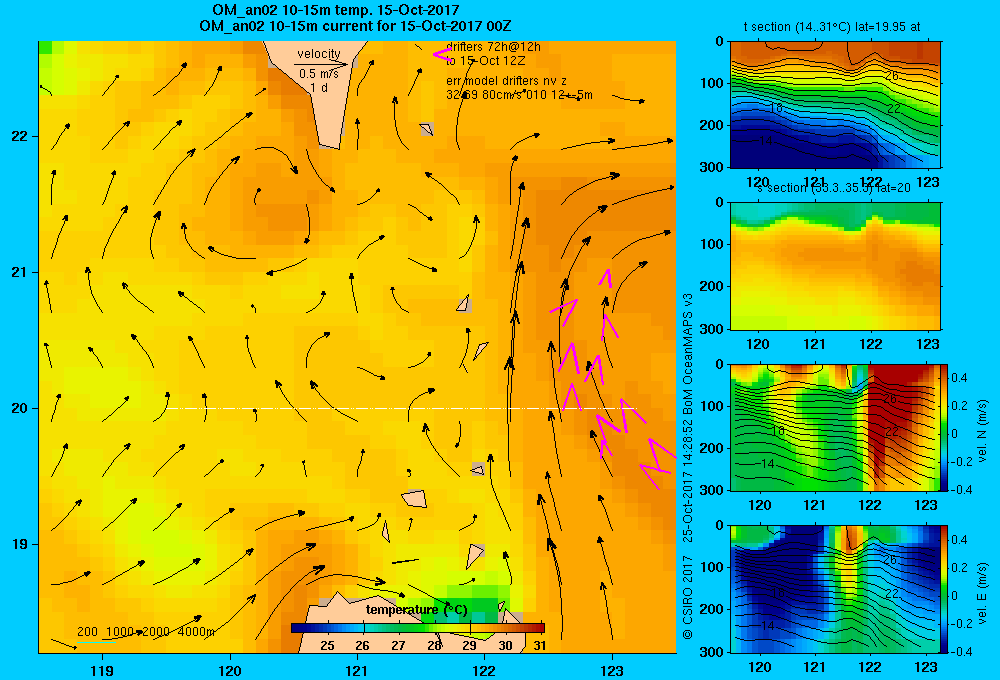Click the '32 69 80cm/s 010 12<=5m' line
This screenshot has width=1000, height=680.
click(519, 95)
